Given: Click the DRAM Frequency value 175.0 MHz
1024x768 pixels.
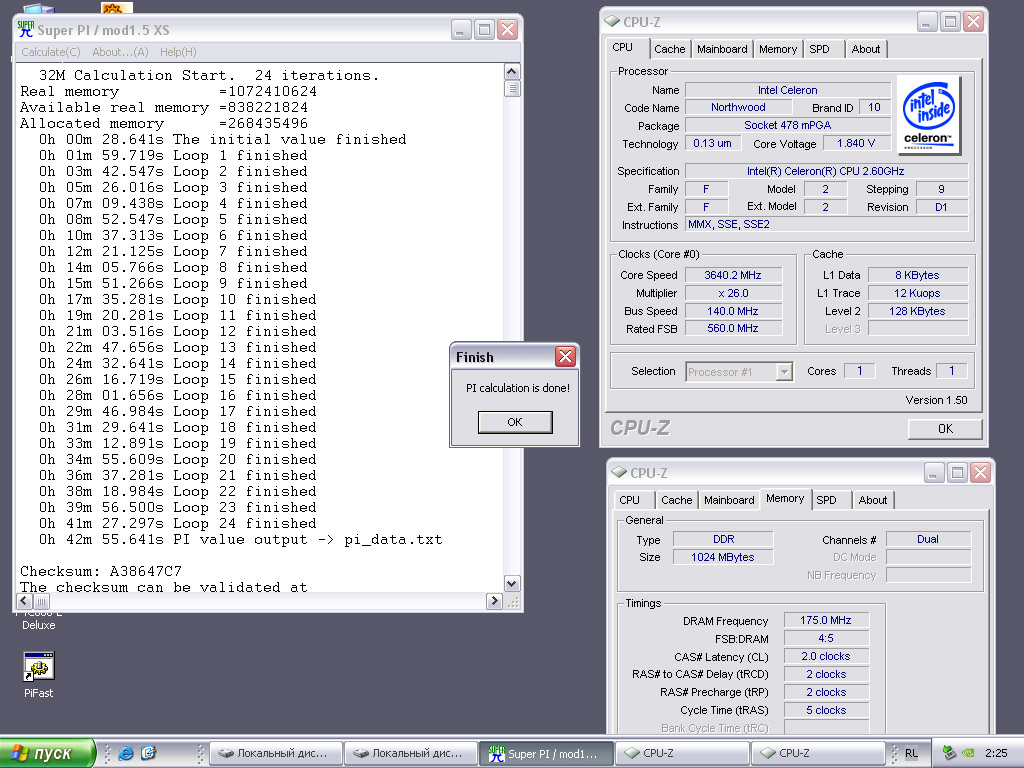Looking at the screenshot, I should coord(826,620).
